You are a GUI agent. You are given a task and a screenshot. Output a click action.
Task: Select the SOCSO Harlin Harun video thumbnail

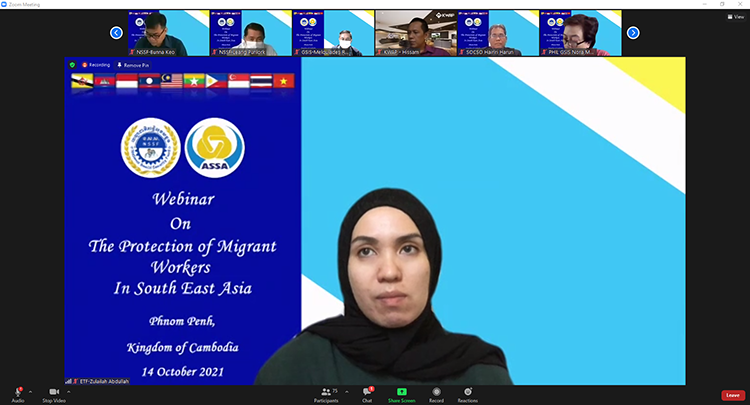(497, 32)
